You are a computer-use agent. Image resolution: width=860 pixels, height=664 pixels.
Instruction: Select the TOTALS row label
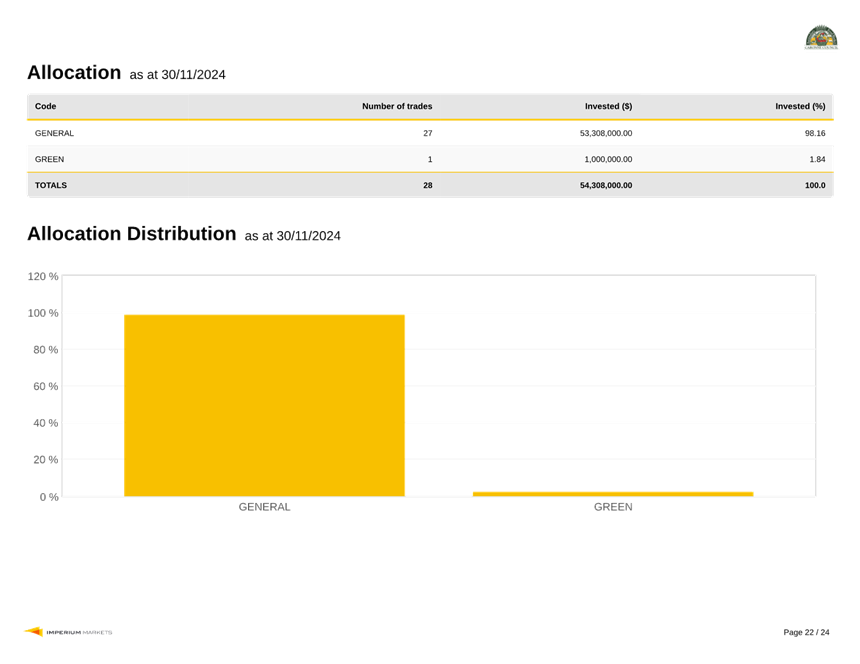(51, 185)
